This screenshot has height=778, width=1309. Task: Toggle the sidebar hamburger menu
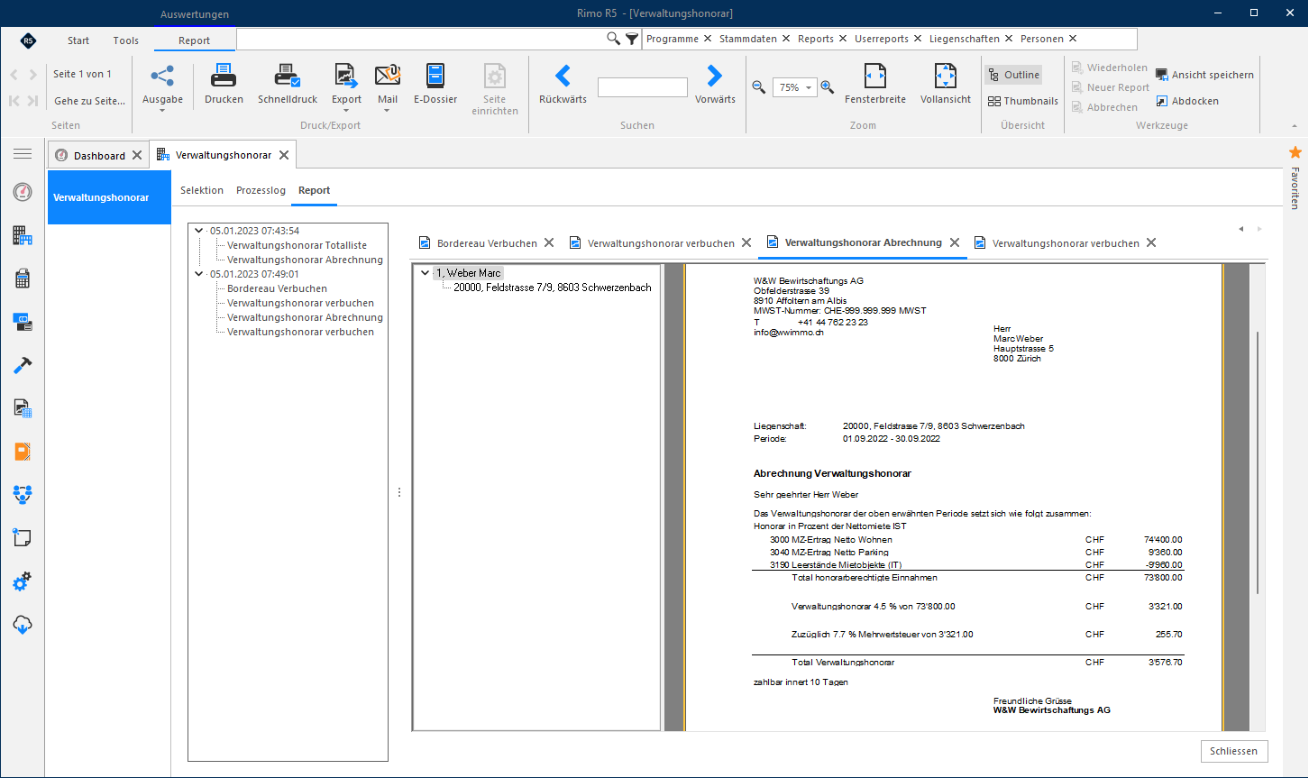coord(22,154)
